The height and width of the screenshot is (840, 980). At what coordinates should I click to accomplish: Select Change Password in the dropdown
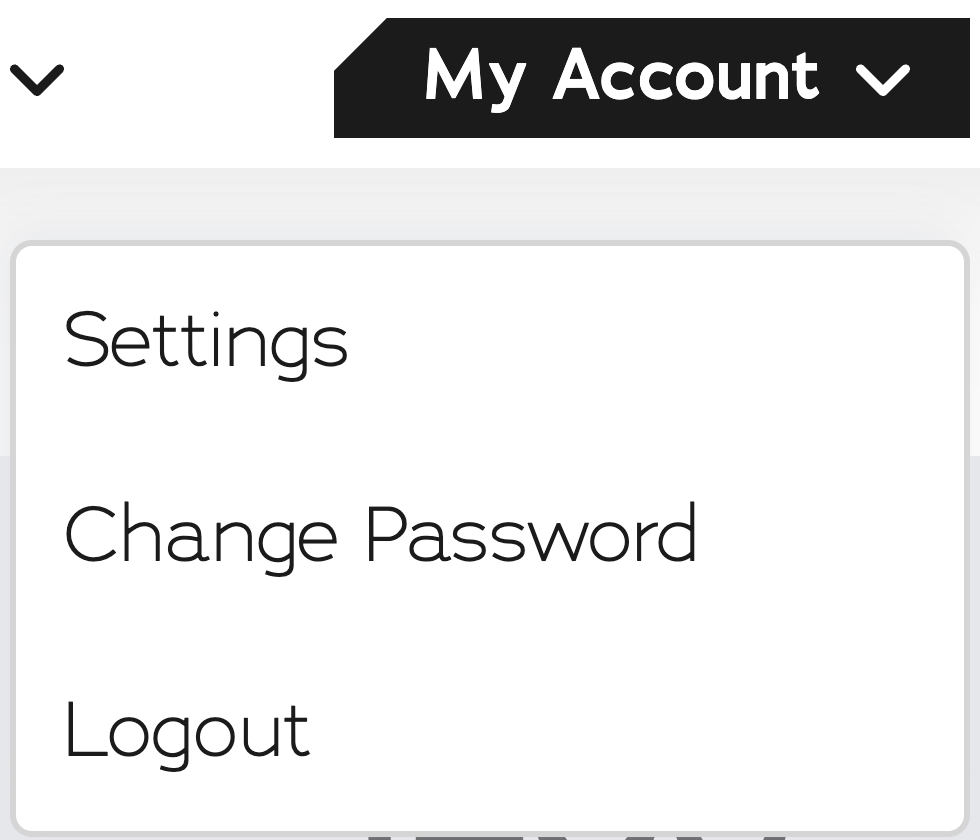point(380,535)
